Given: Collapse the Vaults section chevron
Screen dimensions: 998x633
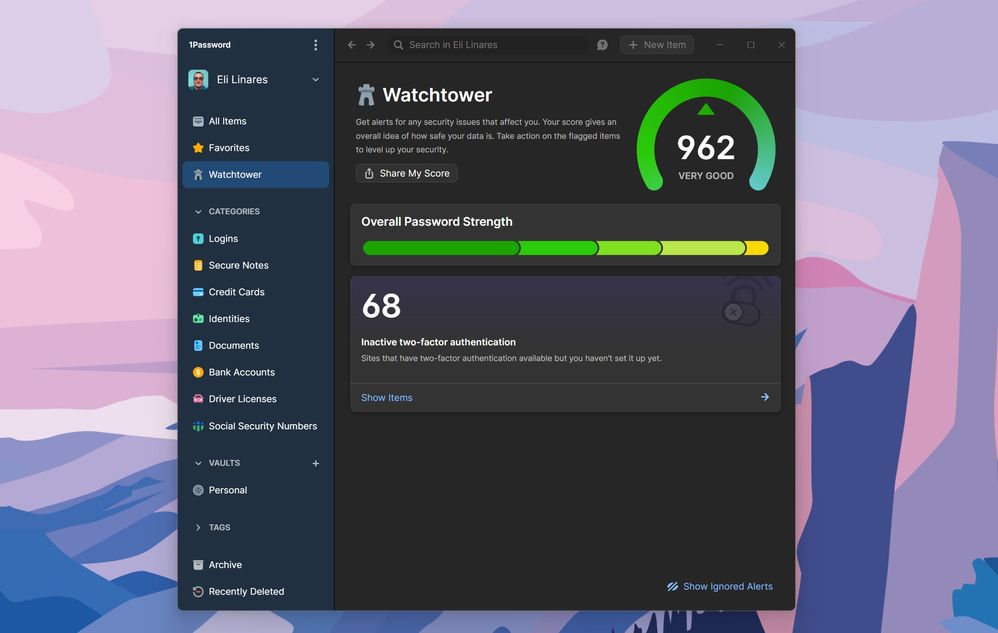Looking at the screenshot, I should [198, 463].
